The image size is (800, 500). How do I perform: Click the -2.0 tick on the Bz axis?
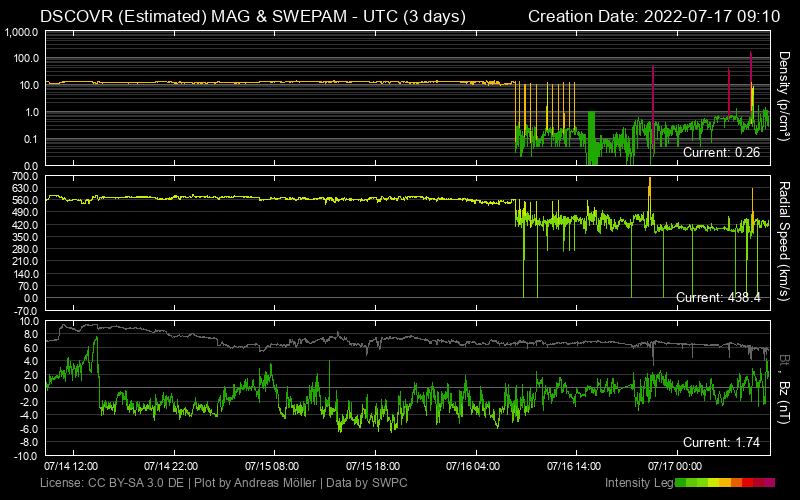click(28, 402)
